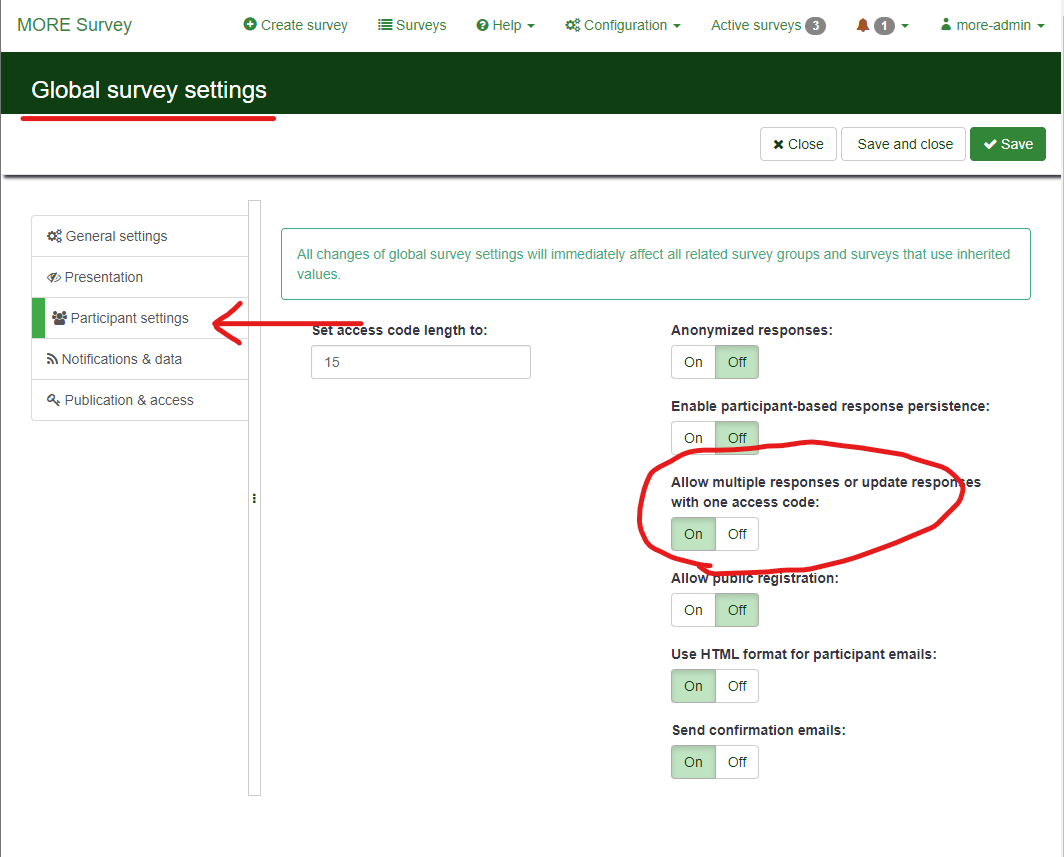The width and height of the screenshot is (1064, 857).
Task: Open the Participant settings tab
Action: (140, 318)
